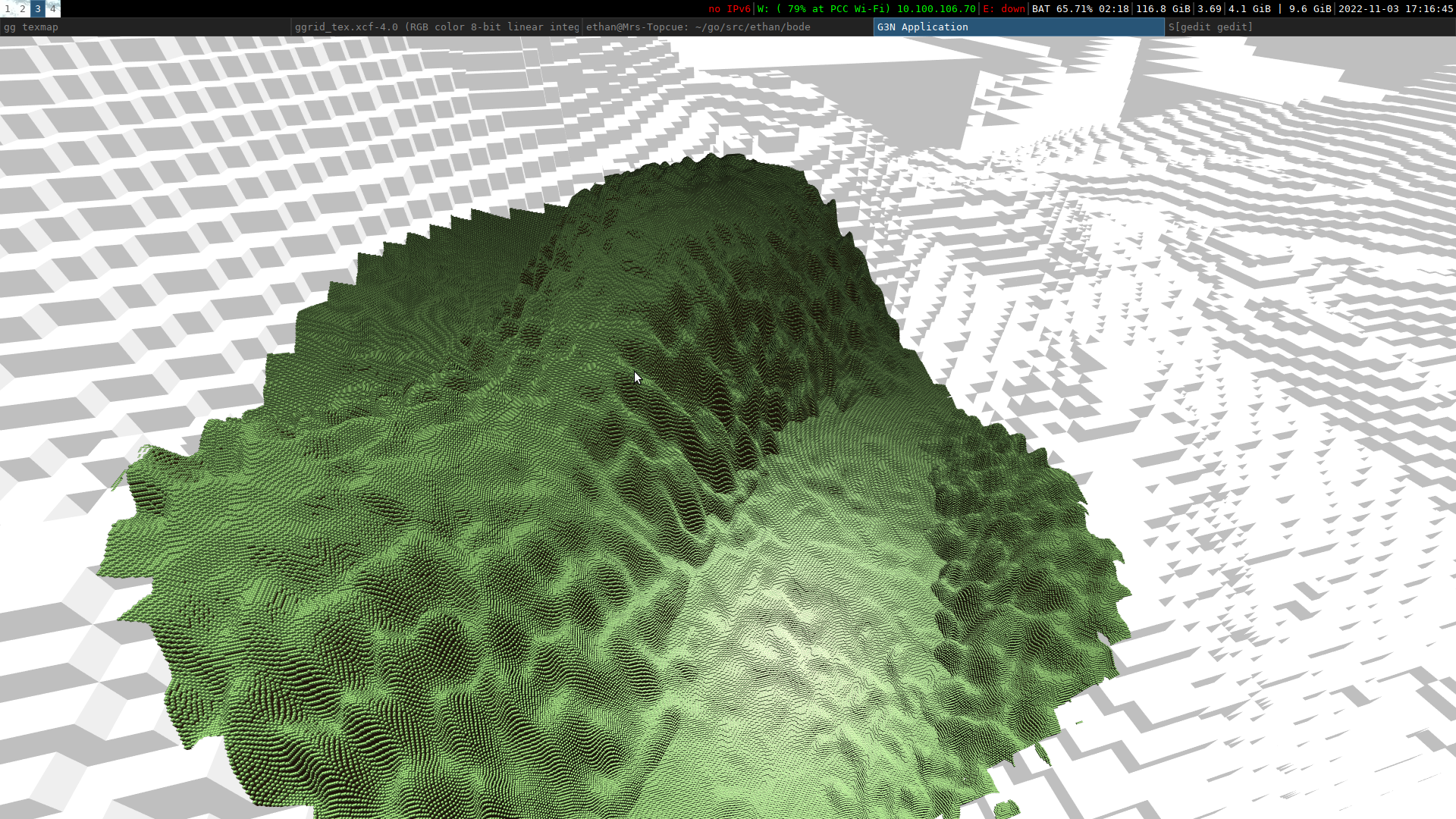The image size is (1456, 819).
Task: Switch to workspace 2
Action: click(x=23, y=9)
